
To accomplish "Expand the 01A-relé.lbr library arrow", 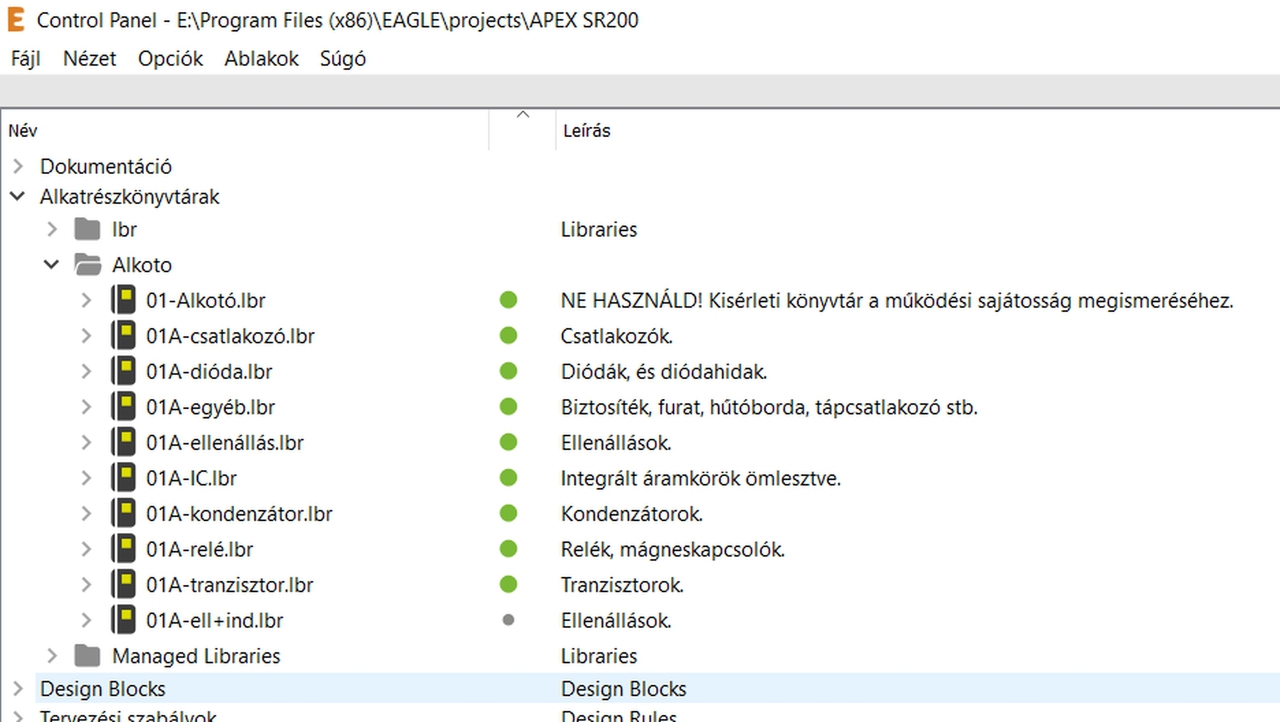I will pyautogui.click(x=88, y=549).
